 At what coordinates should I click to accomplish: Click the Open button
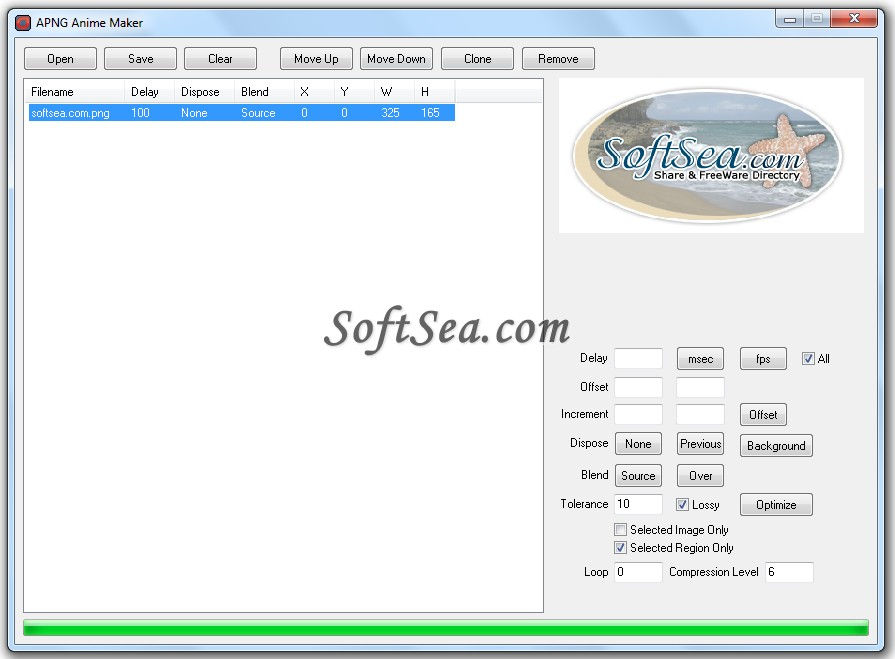60,59
